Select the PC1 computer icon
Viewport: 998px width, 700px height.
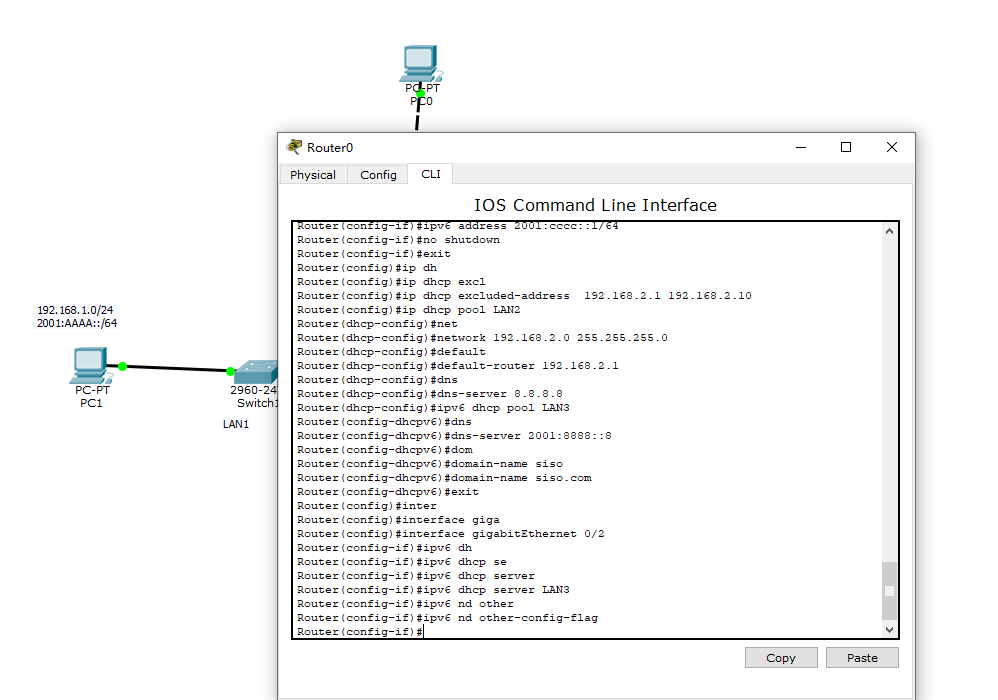pos(90,365)
